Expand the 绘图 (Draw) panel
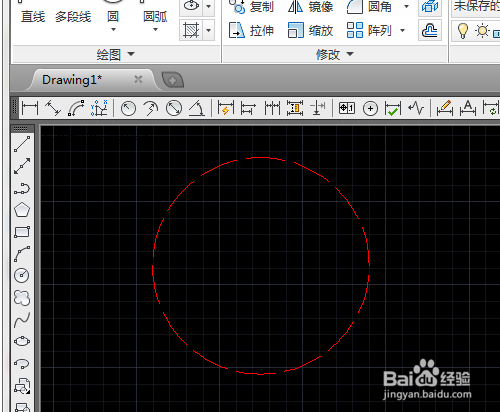 (116, 54)
